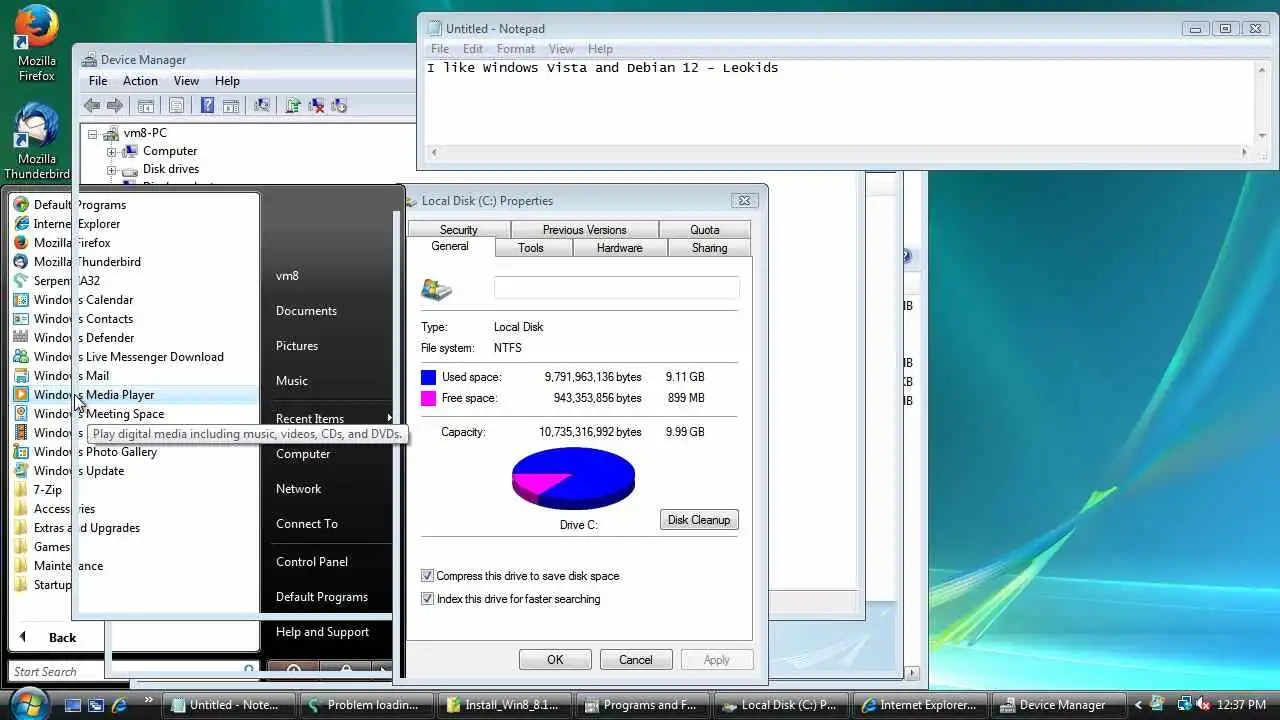
Task: Click network icon in system tray
Action: click(1185, 705)
